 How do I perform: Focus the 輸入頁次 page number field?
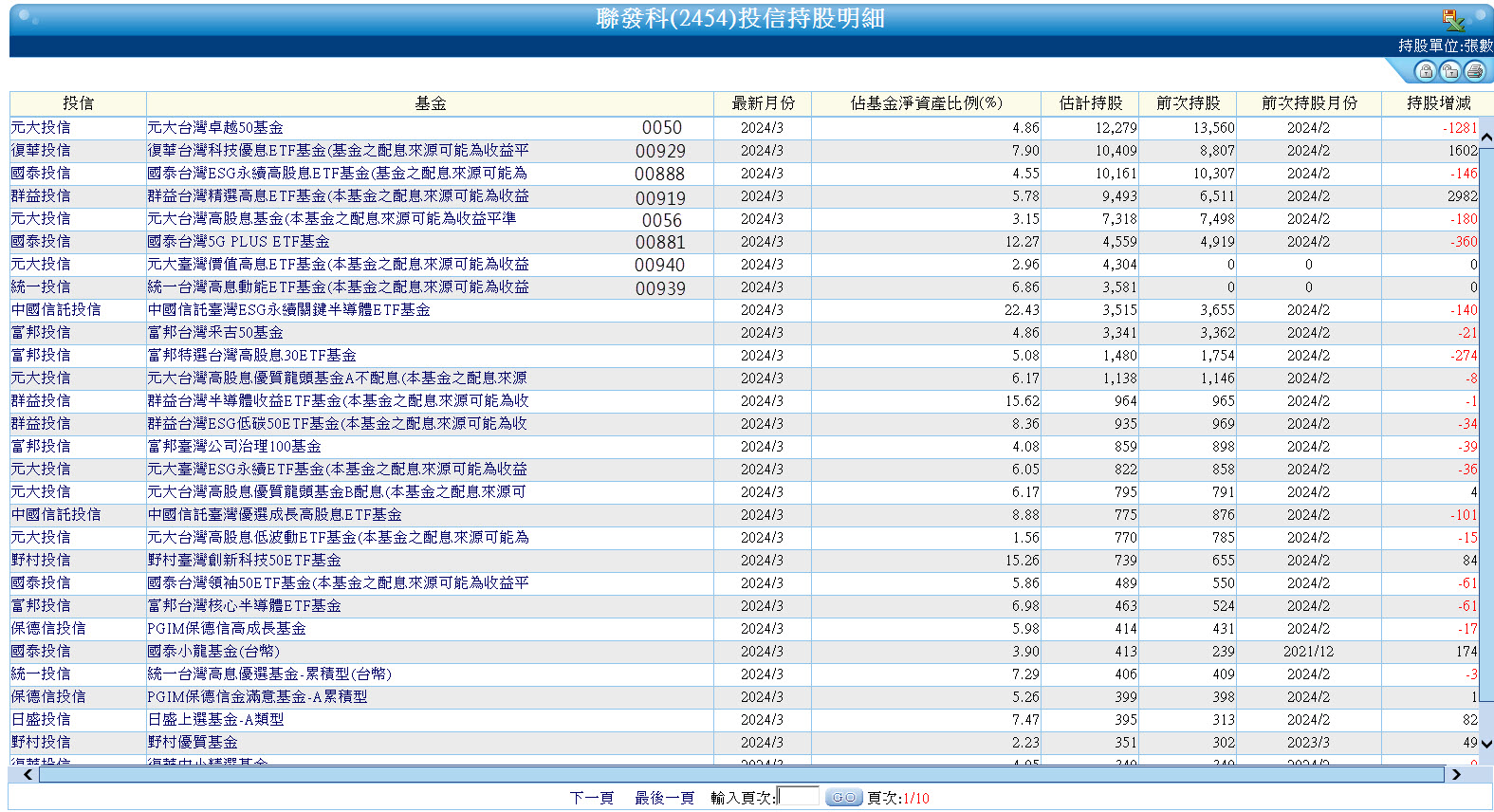(798, 797)
